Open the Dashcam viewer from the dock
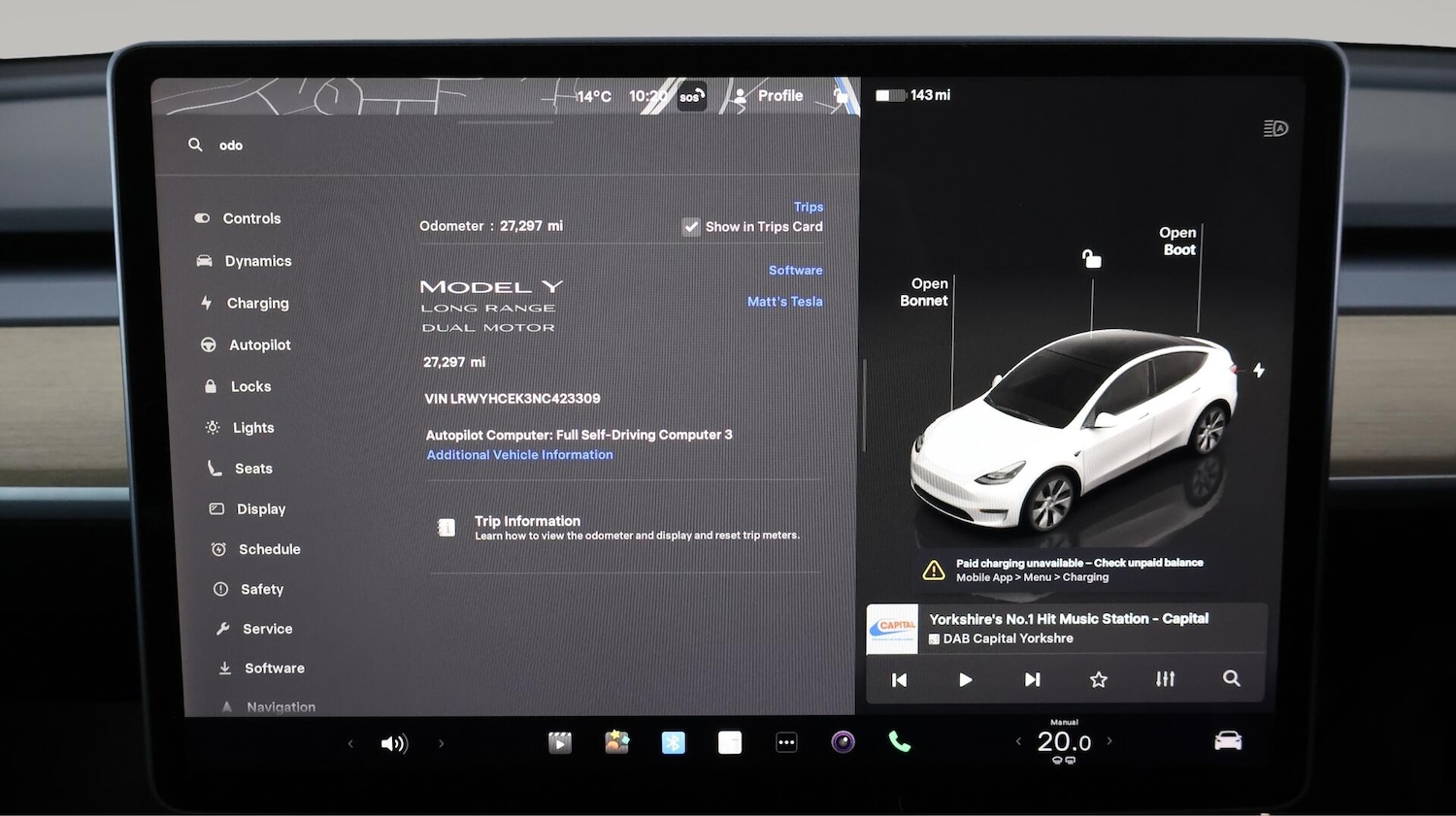This screenshot has width=1456, height=816. click(x=560, y=742)
